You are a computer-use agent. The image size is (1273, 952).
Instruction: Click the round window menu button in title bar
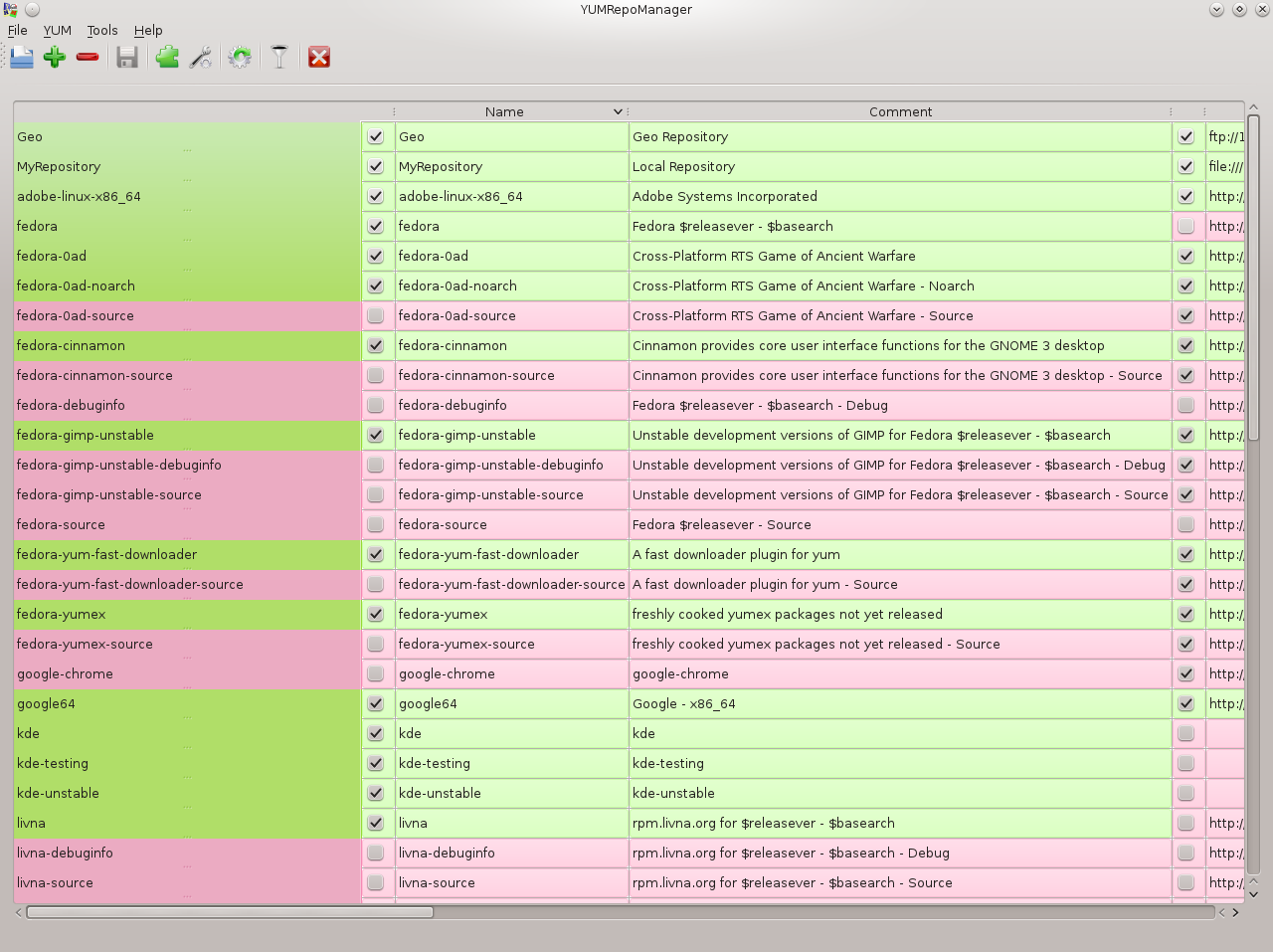click(x=33, y=9)
